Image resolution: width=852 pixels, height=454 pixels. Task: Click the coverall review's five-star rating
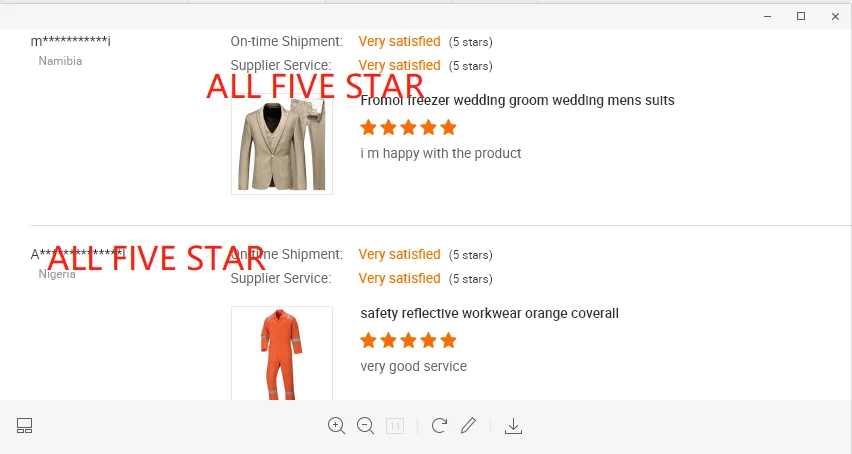click(x=408, y=340)
